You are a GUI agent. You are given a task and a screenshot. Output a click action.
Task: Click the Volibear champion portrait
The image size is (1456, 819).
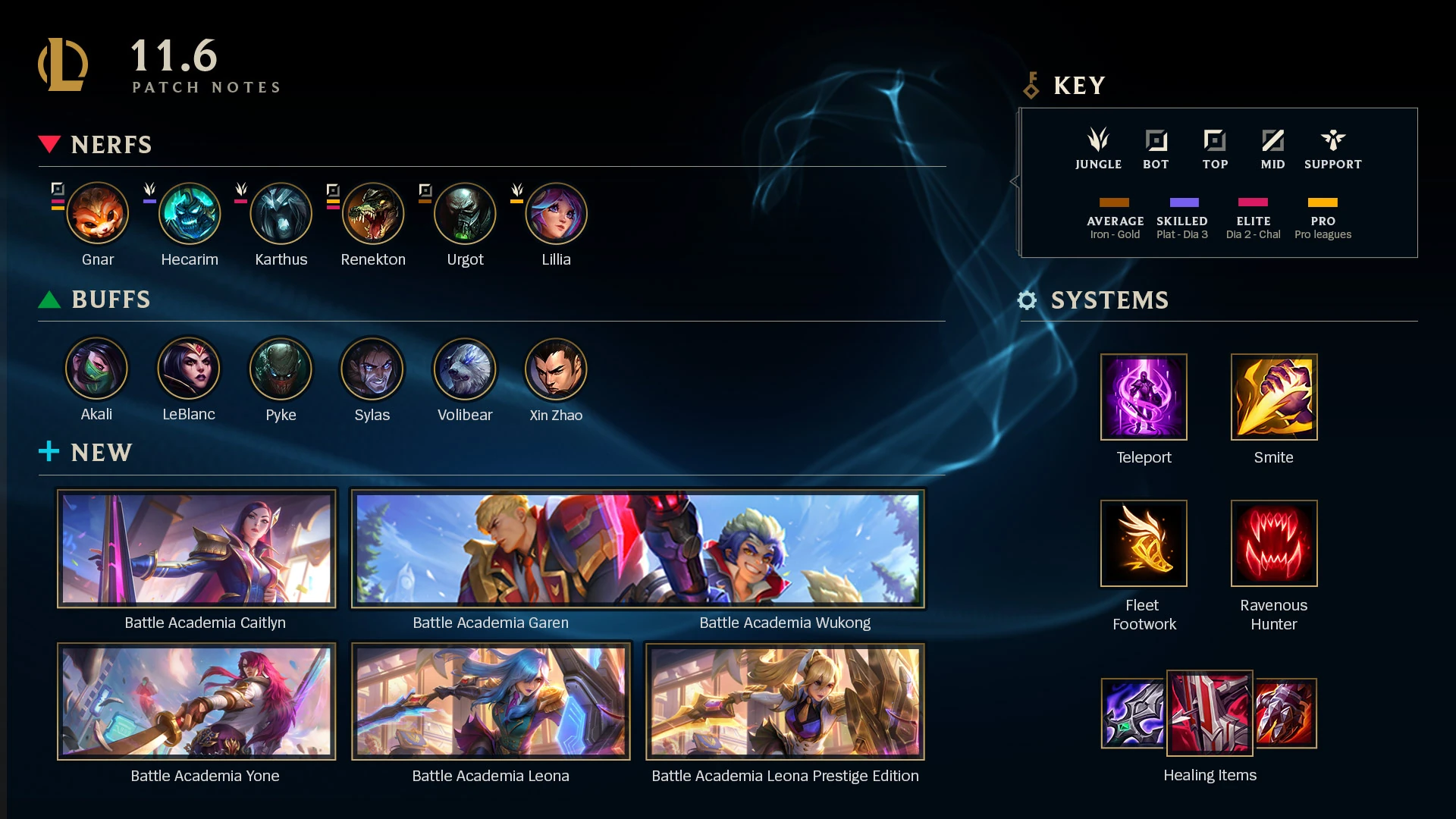[x=465, y=369]
